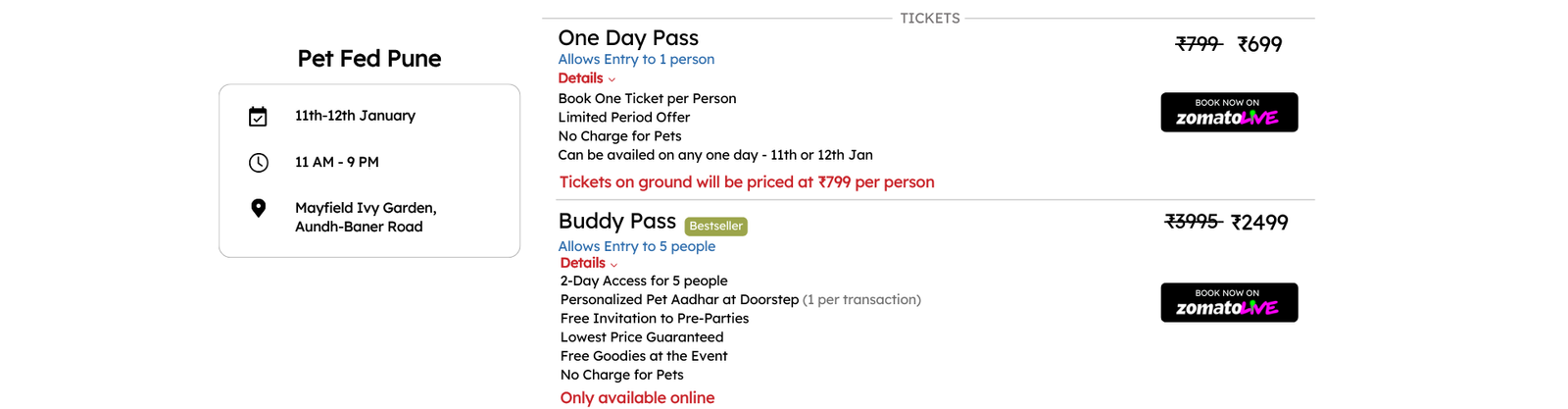
Task: Click the Pet Fed Pune heading
Action: (x=369, y=59)
